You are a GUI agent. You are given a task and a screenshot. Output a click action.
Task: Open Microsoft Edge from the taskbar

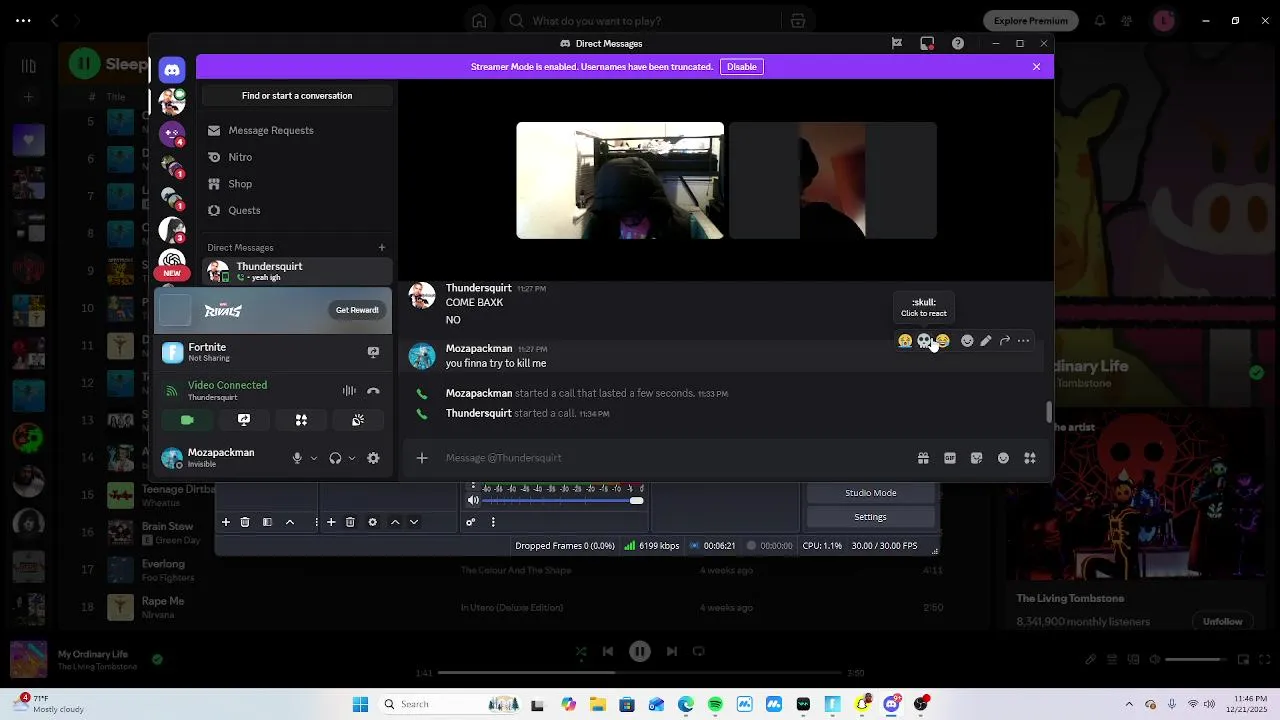tap(686, 704)
